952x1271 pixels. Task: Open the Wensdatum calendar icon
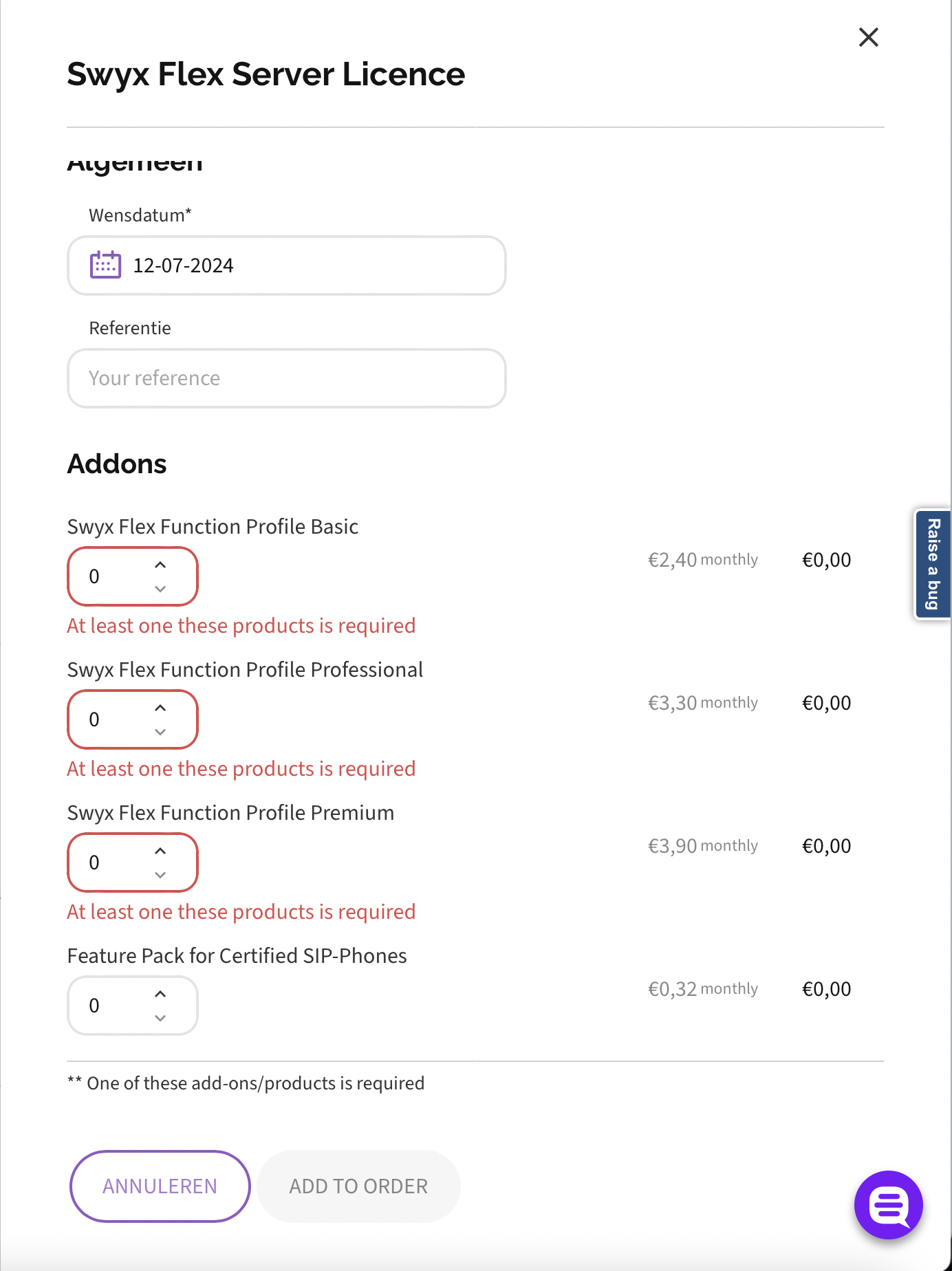point(105,265)
